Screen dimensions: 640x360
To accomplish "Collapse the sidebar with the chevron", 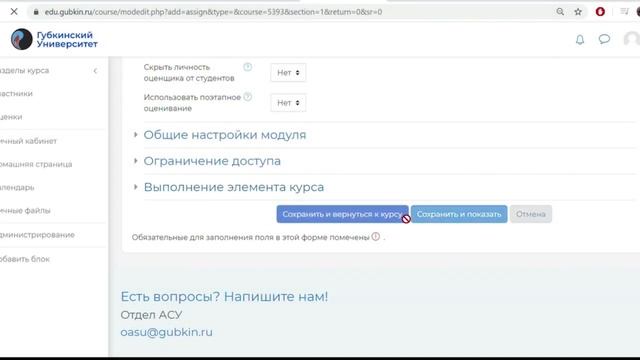I will click(95, 71).
